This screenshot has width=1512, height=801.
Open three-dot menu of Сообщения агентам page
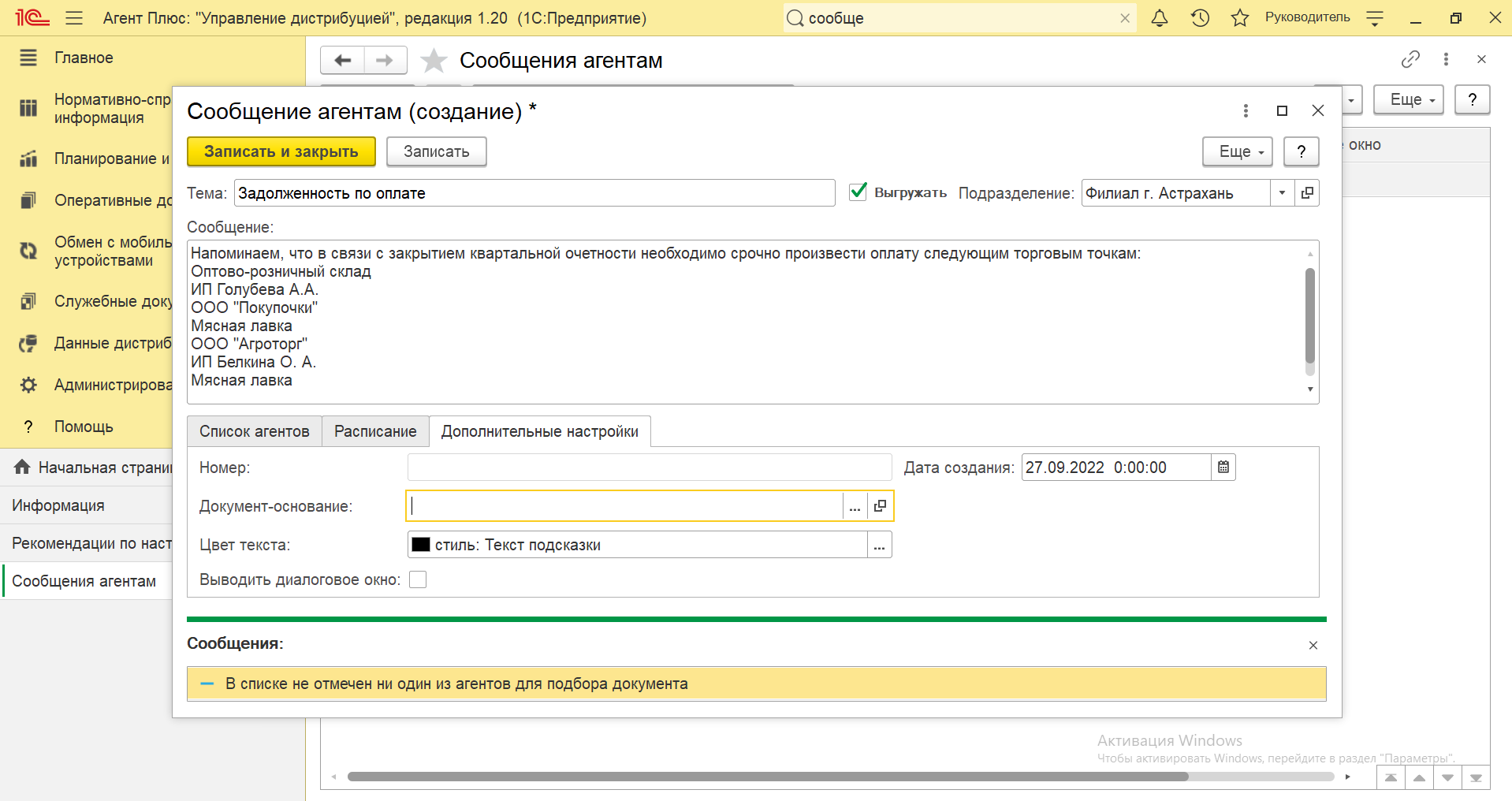pos(1446,59)
